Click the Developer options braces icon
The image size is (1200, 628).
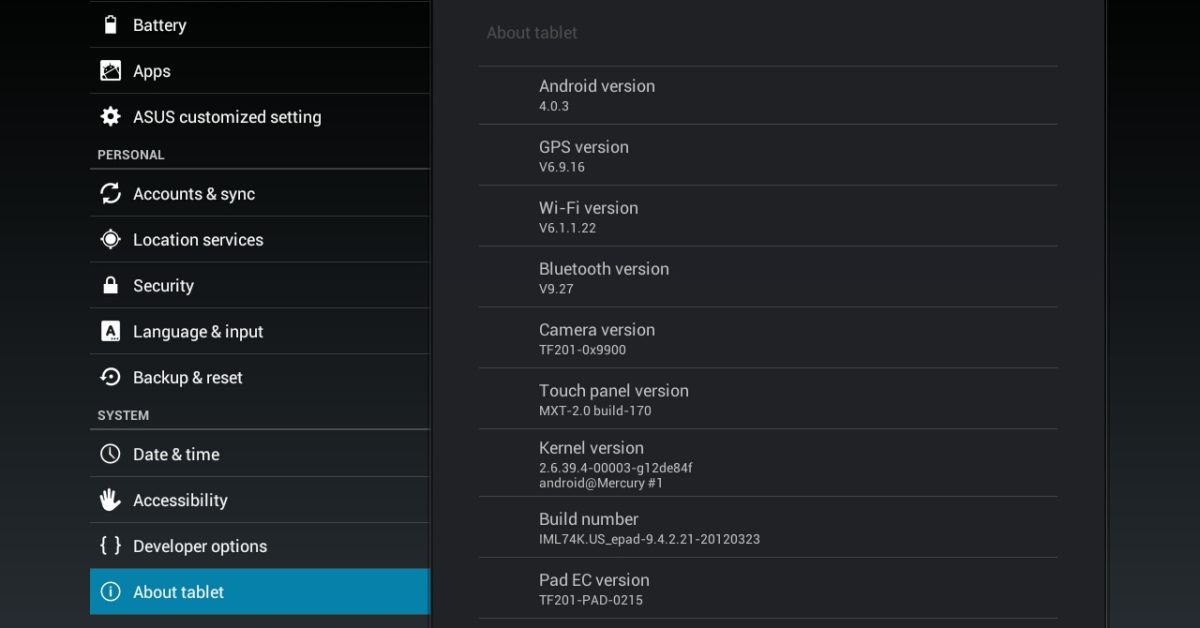coord(111,546)
